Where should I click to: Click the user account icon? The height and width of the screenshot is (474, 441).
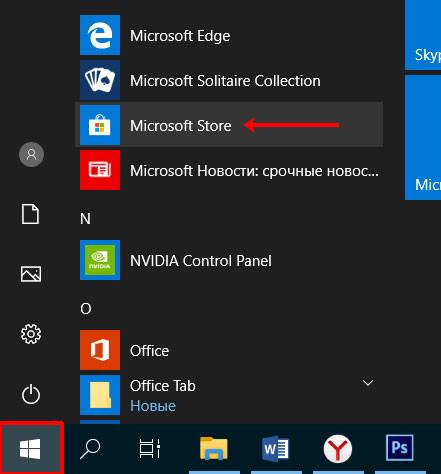(x=31, y=154)
